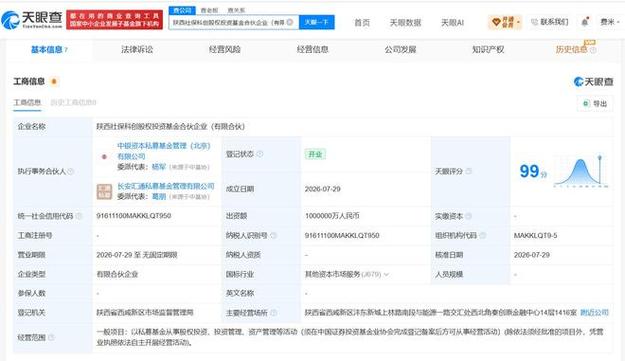Click help icon beside 历史信息 tab
The image size is (625, 361).
pos(593,50)
